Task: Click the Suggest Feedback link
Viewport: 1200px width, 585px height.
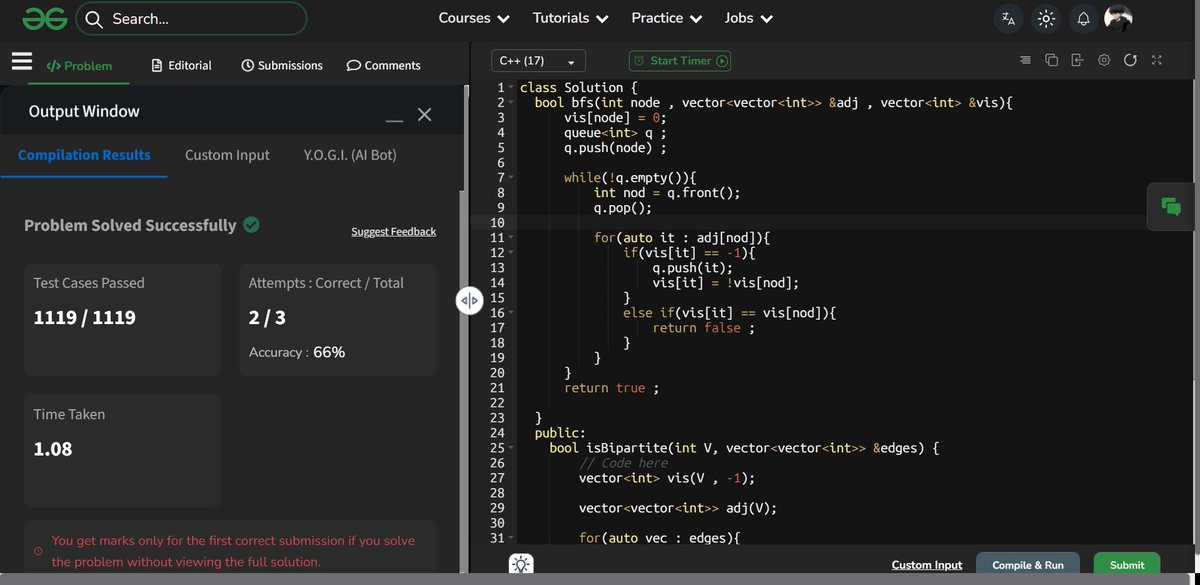Action: tap(393, 232)
